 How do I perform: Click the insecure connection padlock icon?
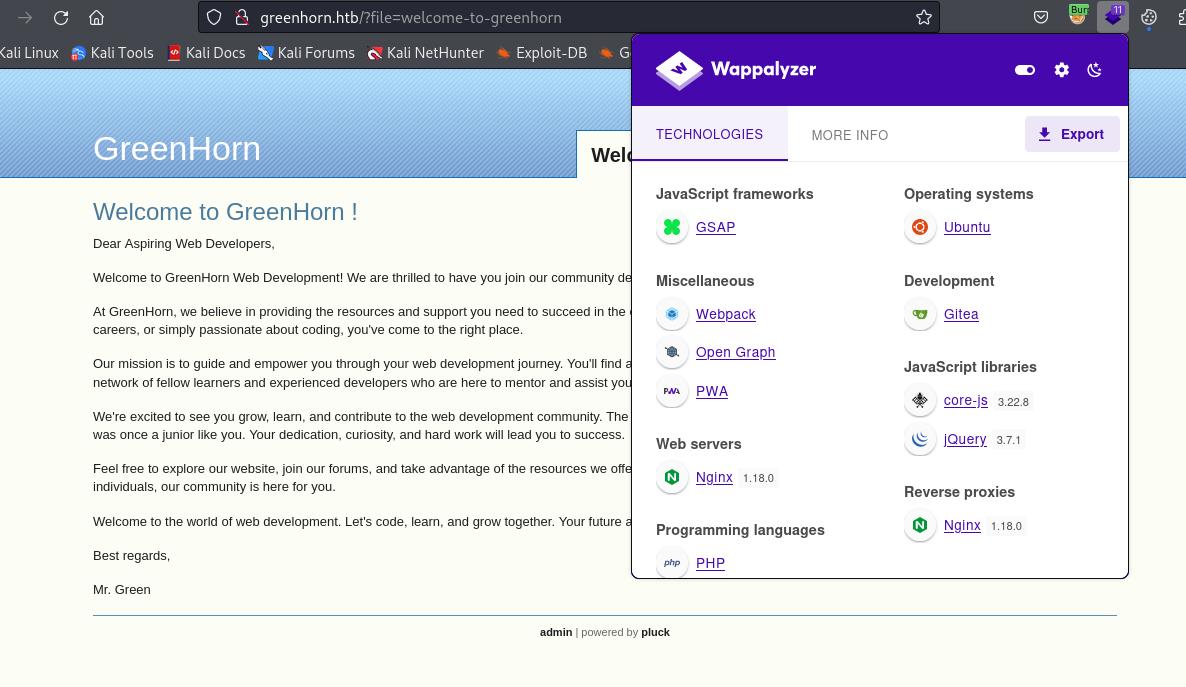point(242,17)
